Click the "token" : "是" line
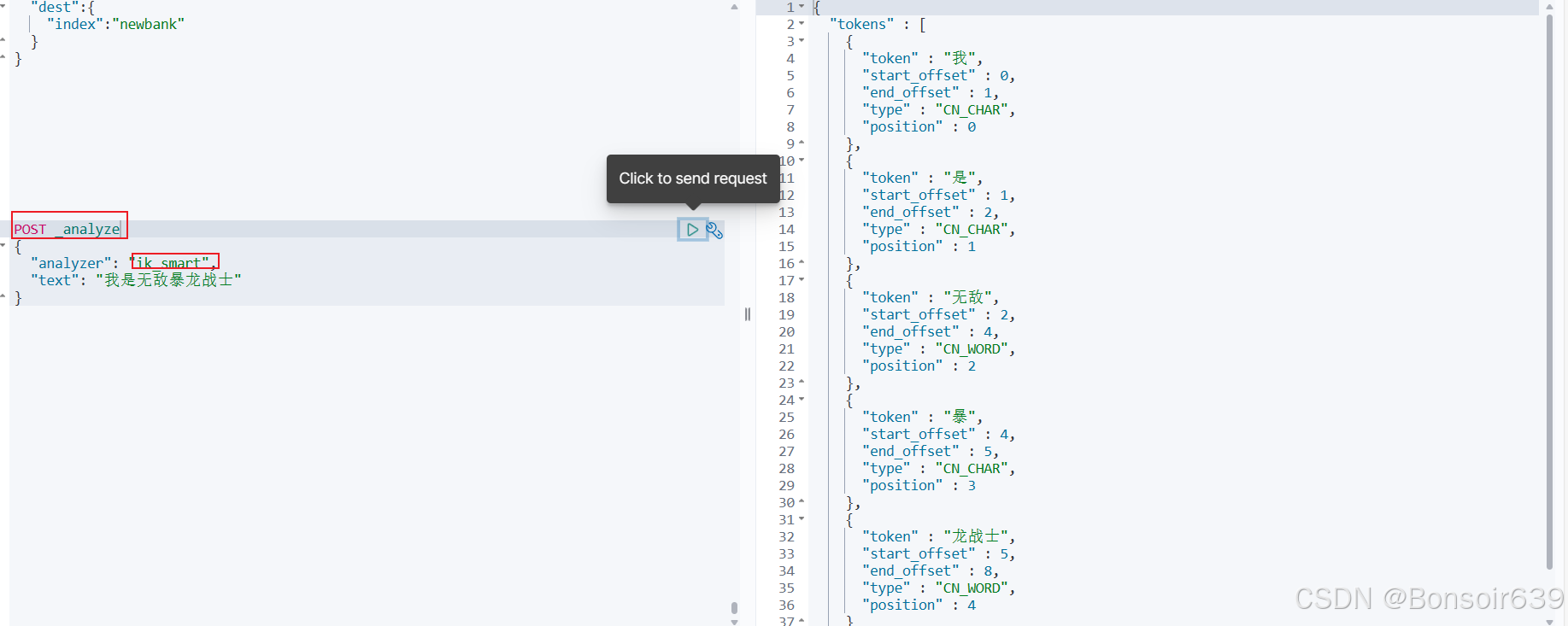Viewport: 1568px width, 626px height. point(922,178)
